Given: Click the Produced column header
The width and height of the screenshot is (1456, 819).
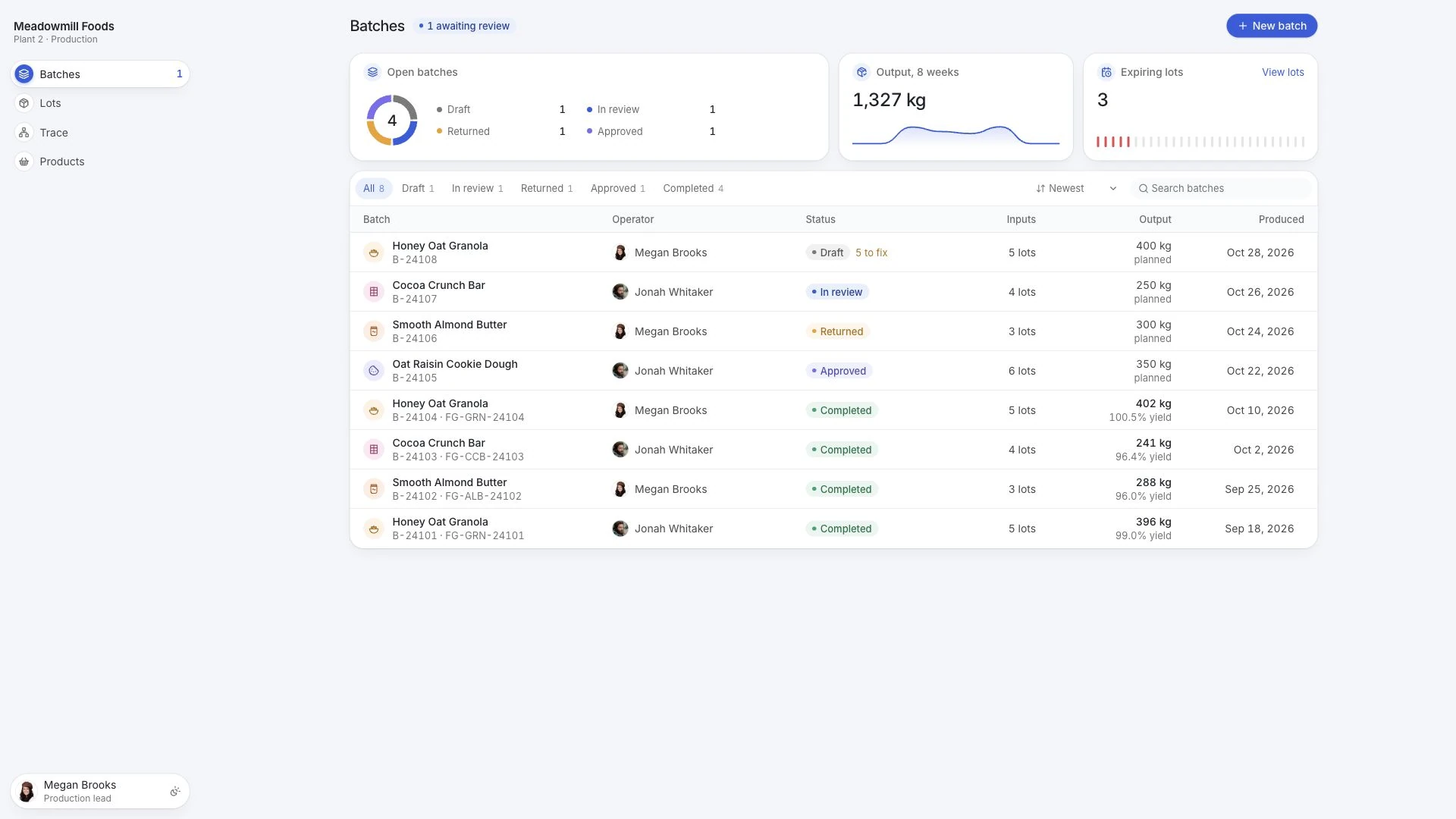Looking at the screenshot, I should tap(1281, 219).
